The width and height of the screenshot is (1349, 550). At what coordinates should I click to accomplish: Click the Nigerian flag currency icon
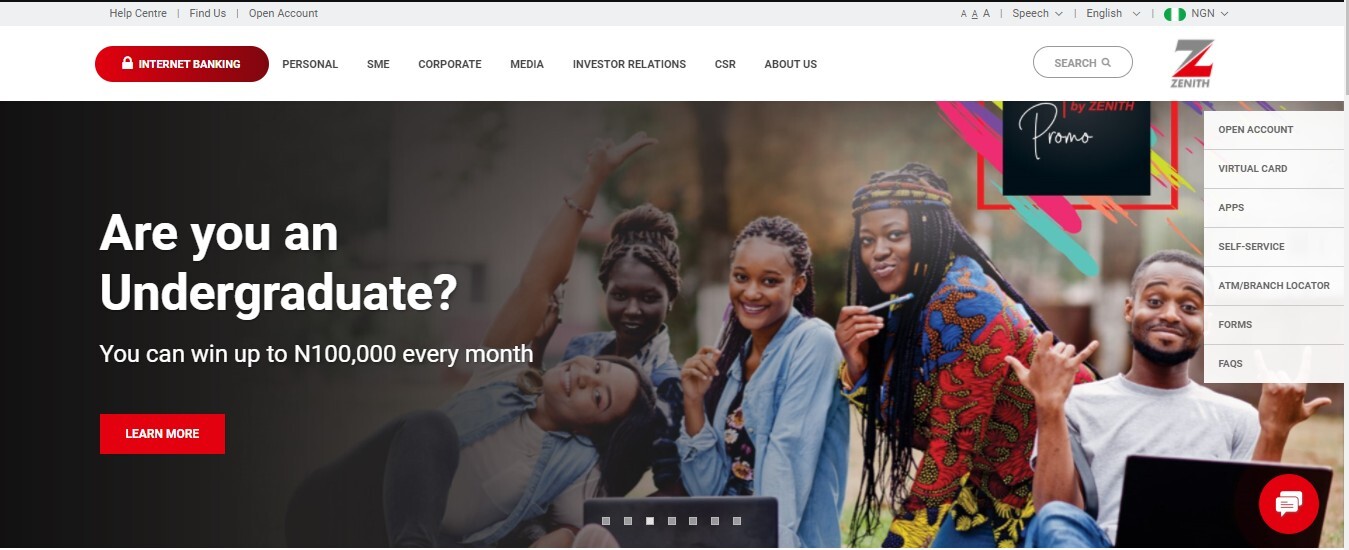click(x=1175, y=14)
